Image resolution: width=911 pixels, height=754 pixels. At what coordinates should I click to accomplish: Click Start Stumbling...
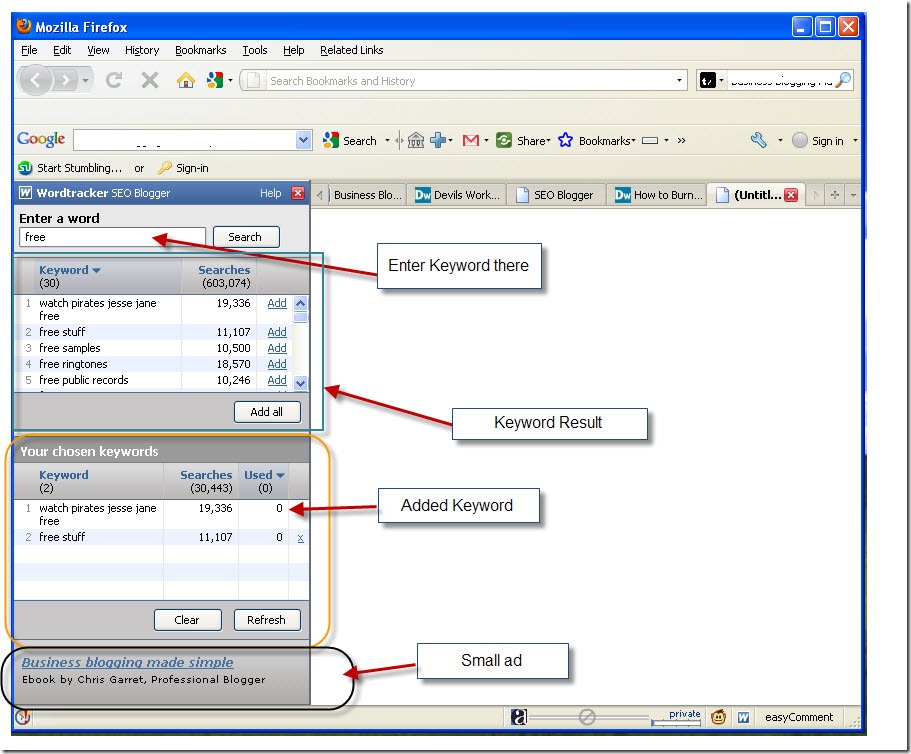80,168
